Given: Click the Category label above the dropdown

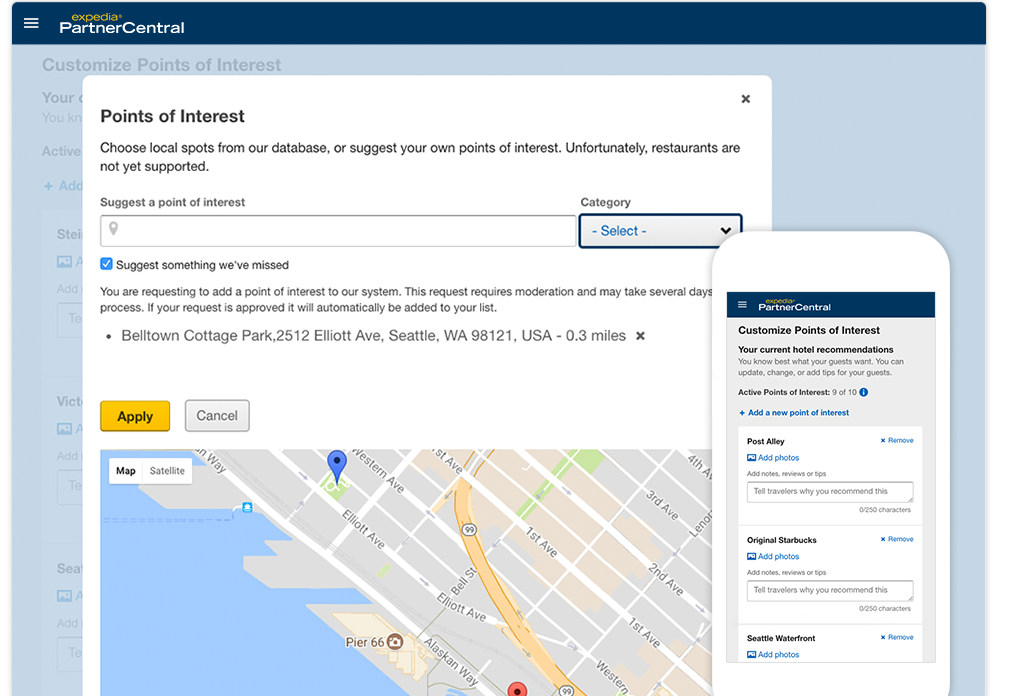Looking at the screenshot, I should [x=606, y=202].
